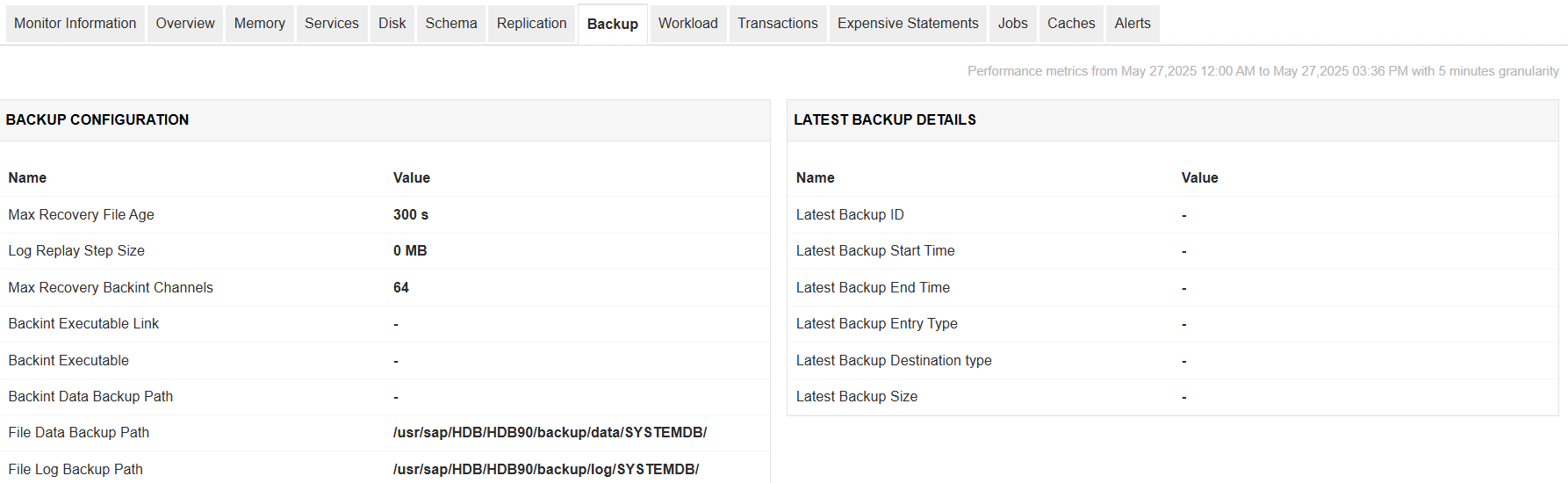Switch to the Overview tab
The width and height of the screenshot is (1568, 483).
click(185, 24)
